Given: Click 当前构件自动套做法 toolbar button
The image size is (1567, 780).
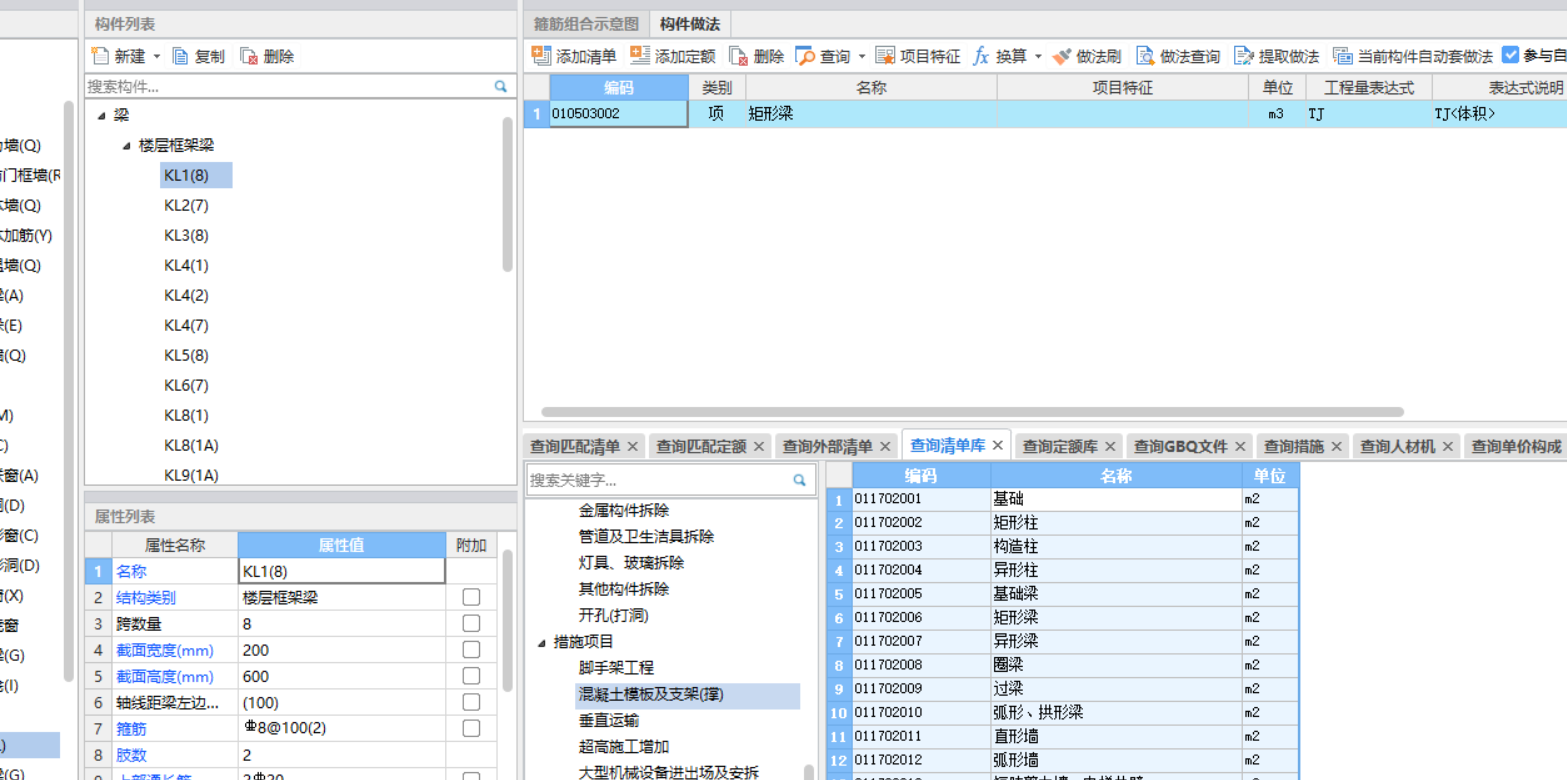Looking at the screenshot, I should (1413, 57).
